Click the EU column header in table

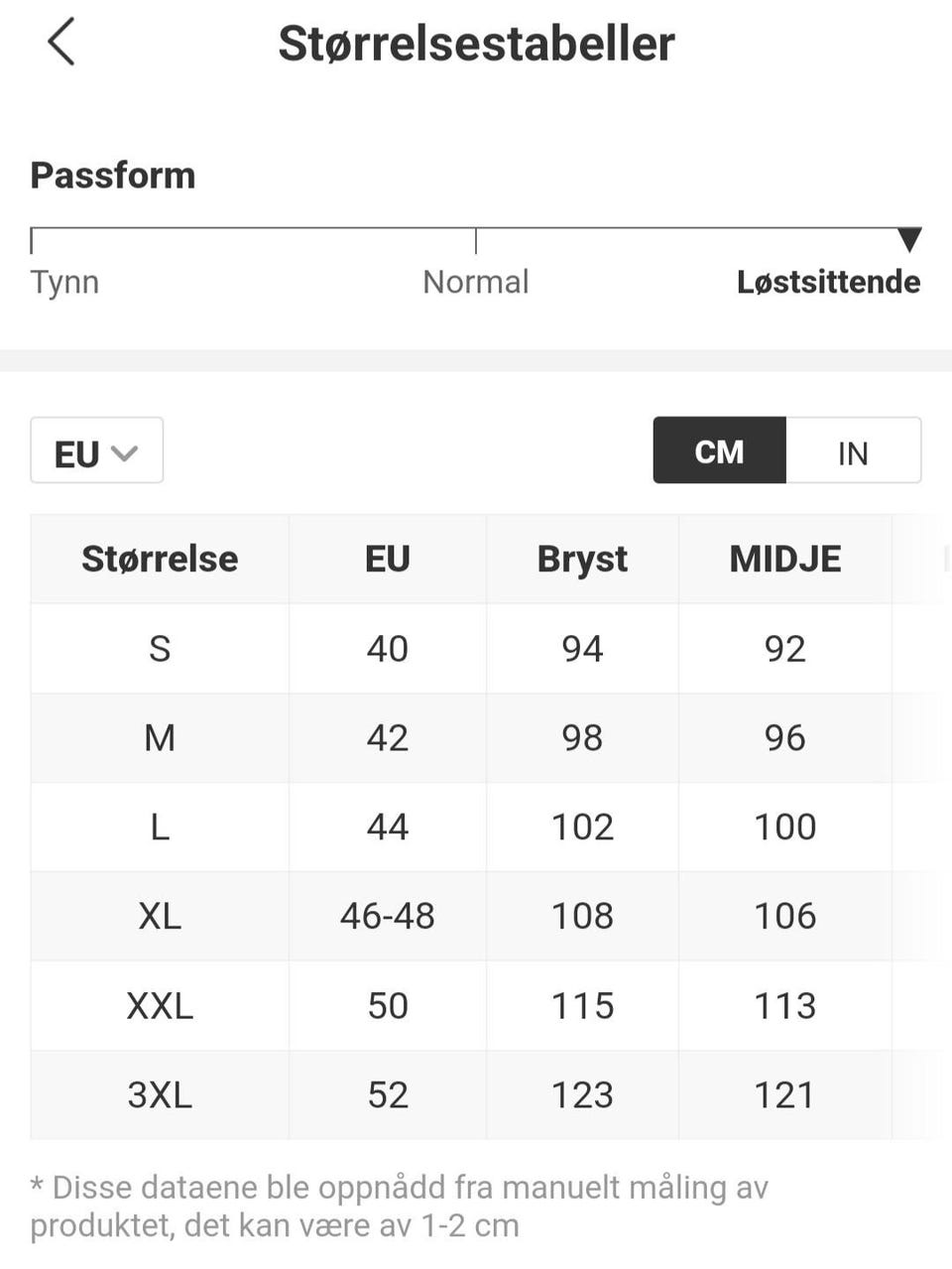pos(388,559)
